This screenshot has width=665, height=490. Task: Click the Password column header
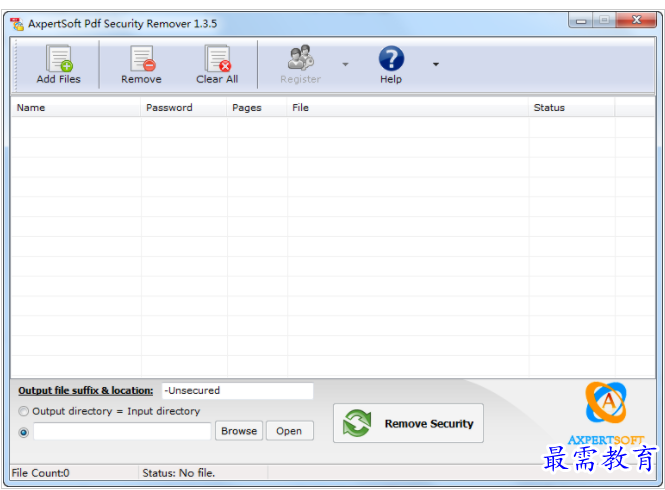183,108
